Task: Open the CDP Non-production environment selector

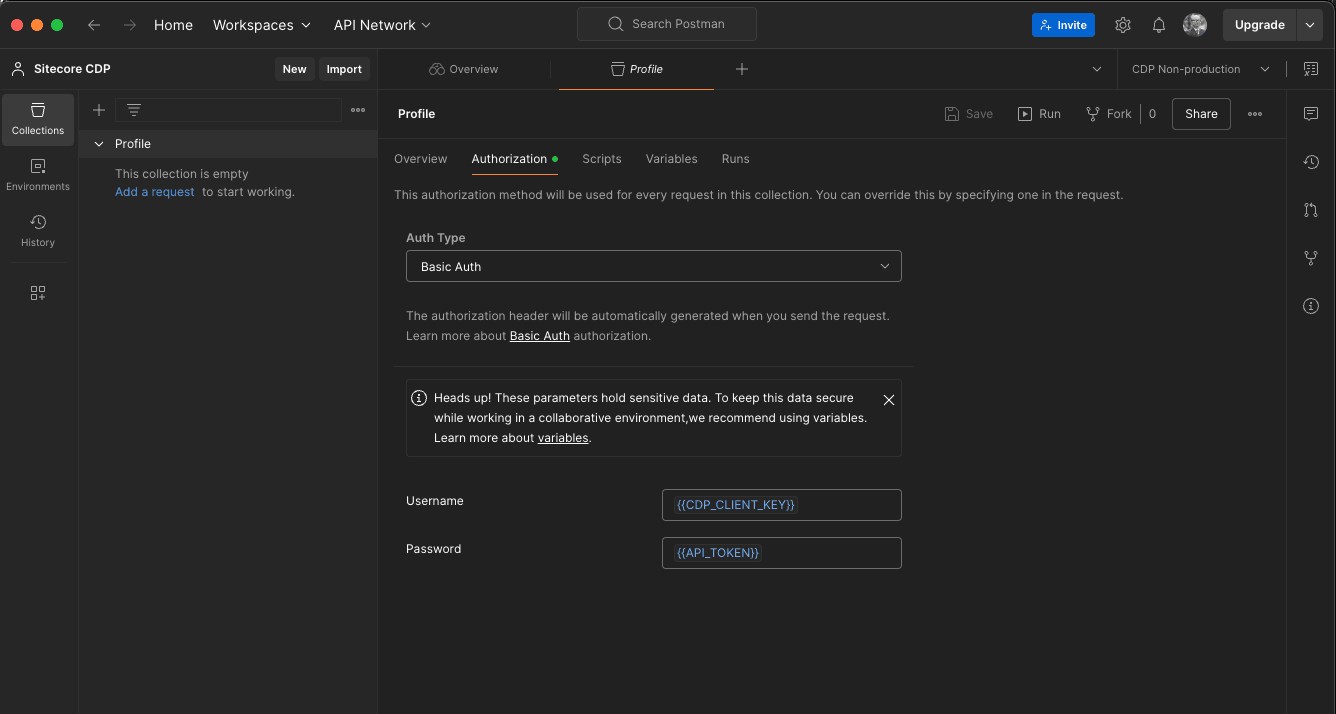Action: tap(1200, 69)
